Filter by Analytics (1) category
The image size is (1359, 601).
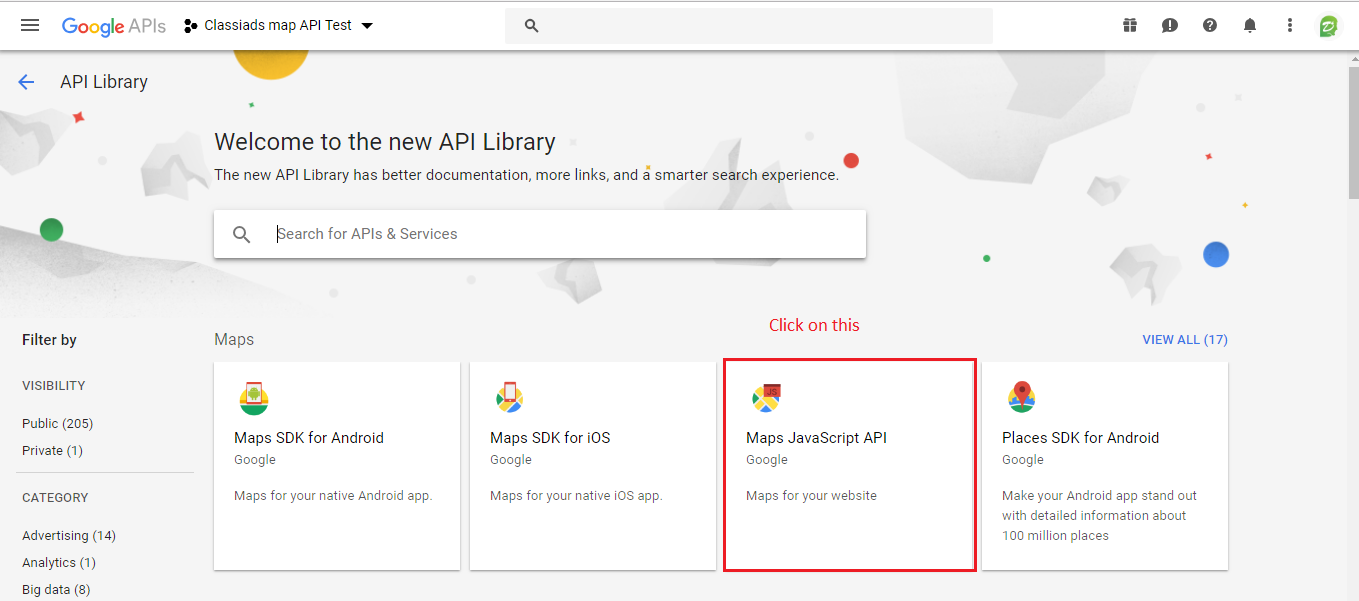[59, 563]
